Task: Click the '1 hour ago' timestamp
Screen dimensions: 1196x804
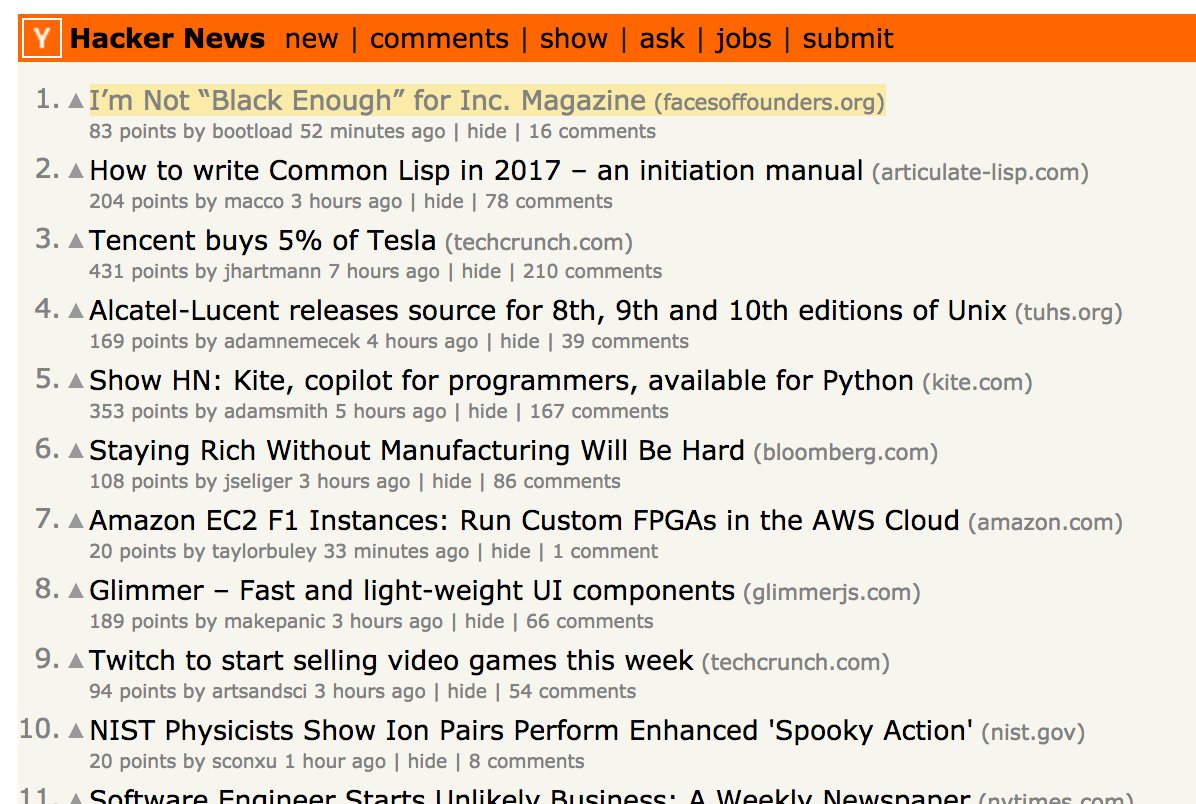Action: pyautogui.click(x=335, y=761)
